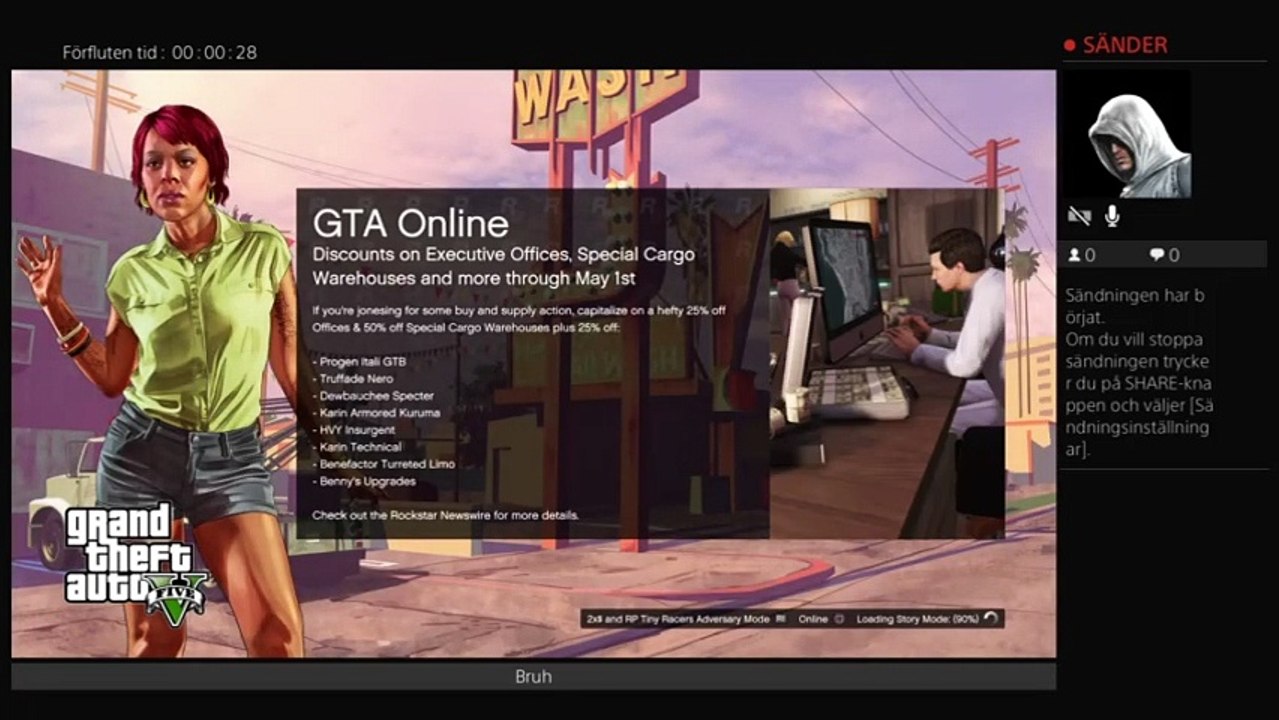Click the microphone icon under the avatar

coord(1111,216)
